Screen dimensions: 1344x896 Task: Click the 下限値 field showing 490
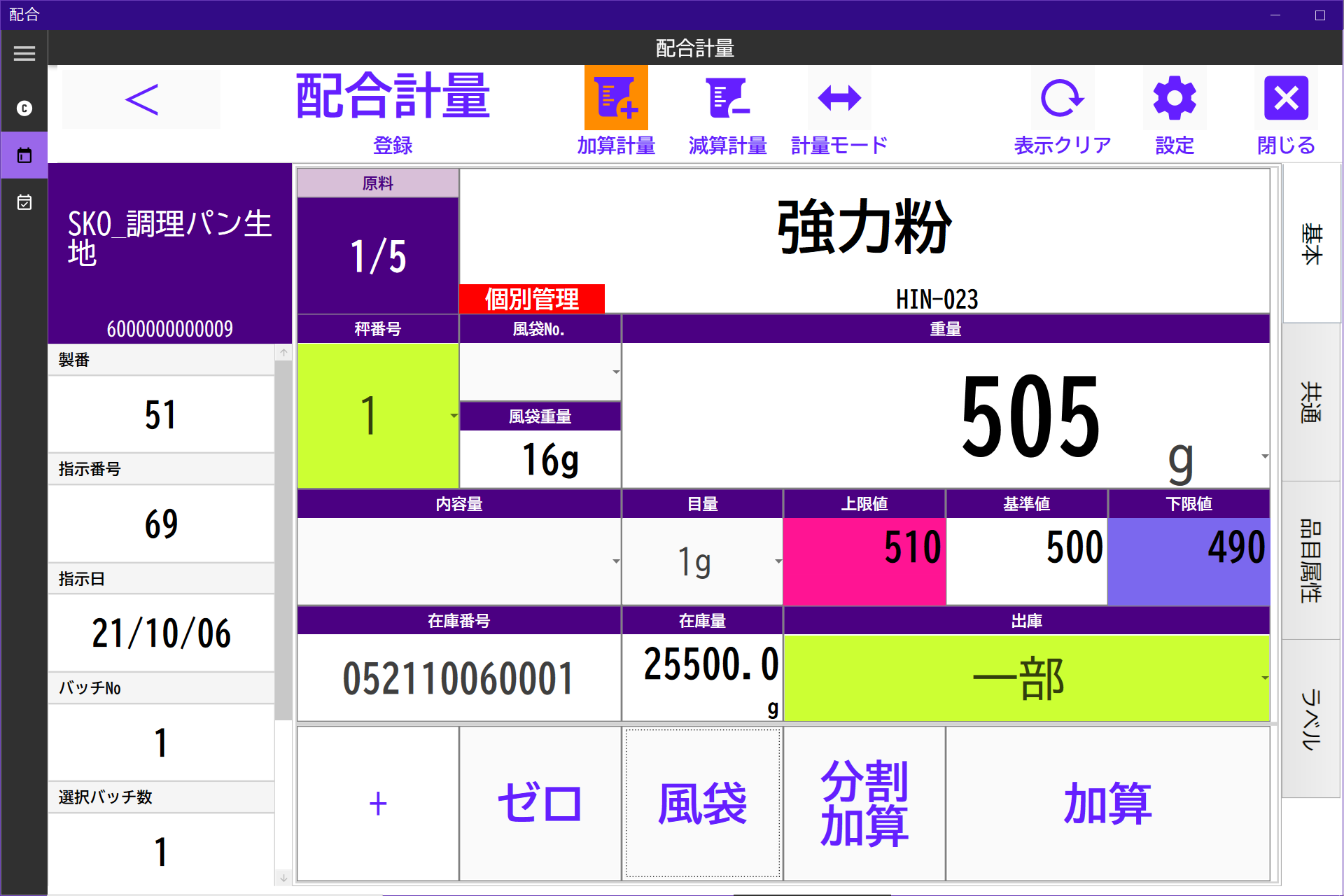pos(1189,561)
